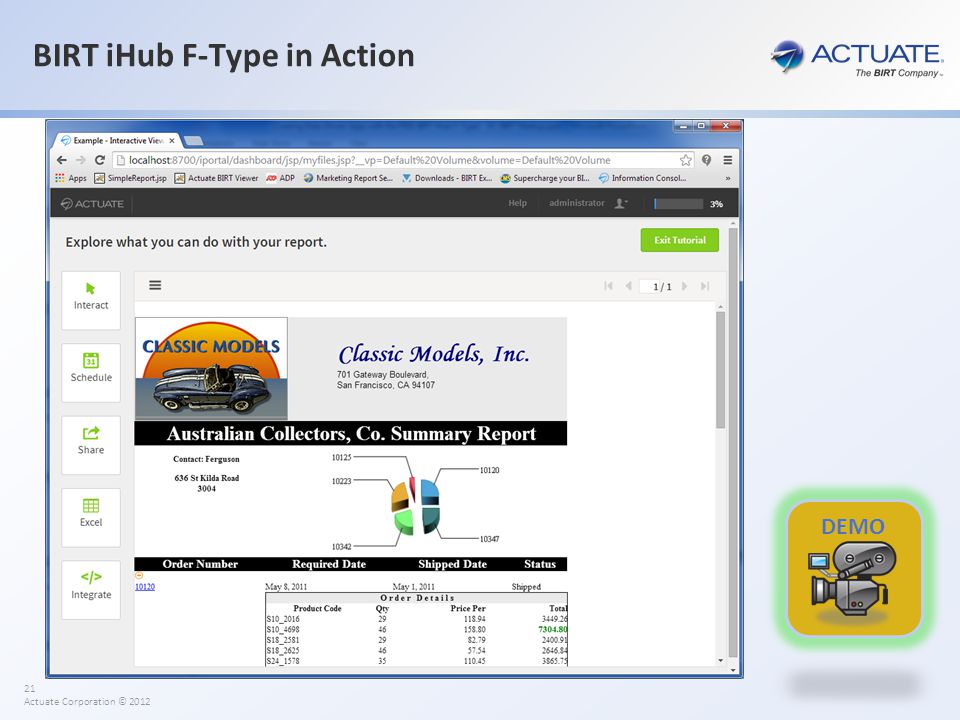Select the green 10342 pie slice
The width and height of the screenshot is (960, 720).
[x=403, y=522]
